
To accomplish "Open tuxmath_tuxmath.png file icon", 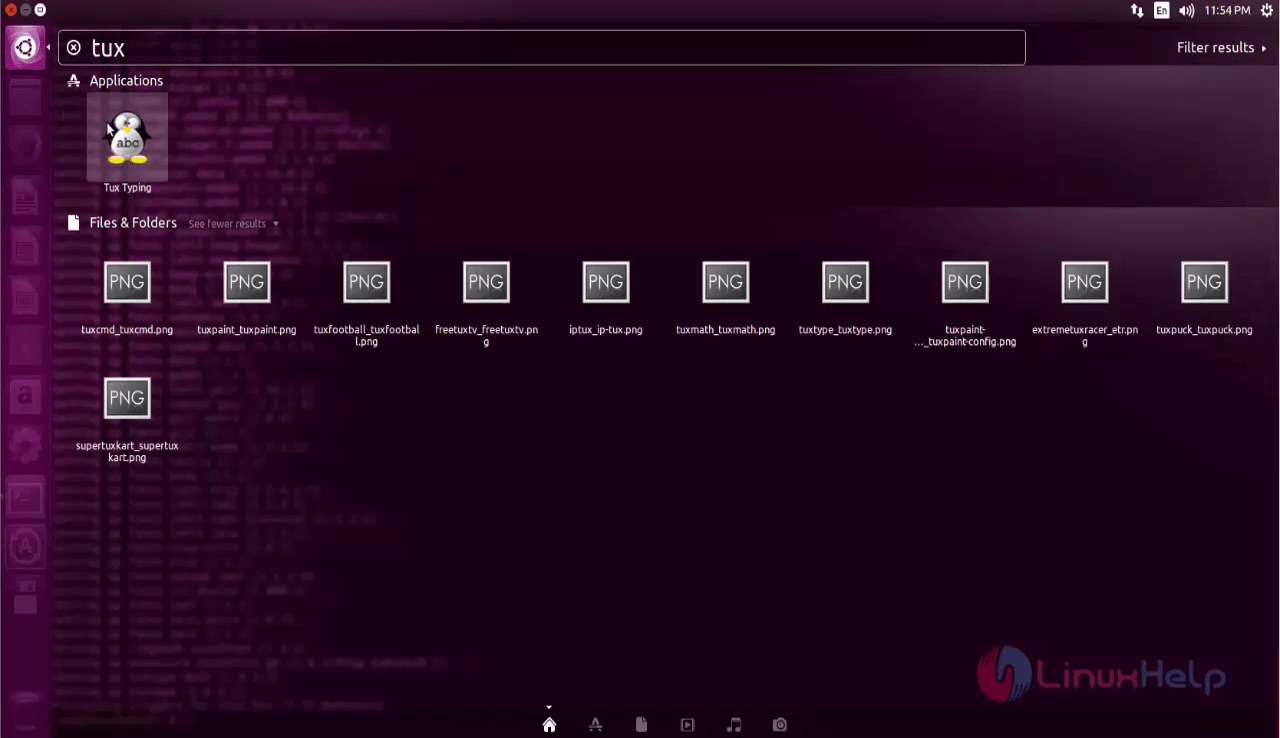I will (725, 282).
